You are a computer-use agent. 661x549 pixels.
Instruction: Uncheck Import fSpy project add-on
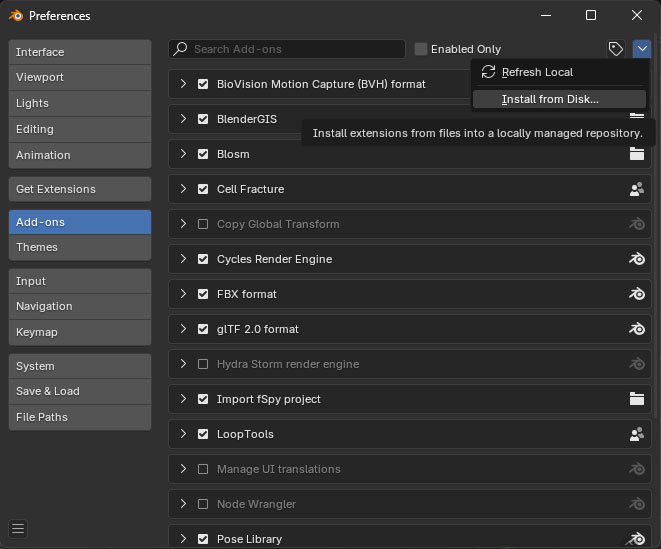pyautogui.click(x=203, y=399)
